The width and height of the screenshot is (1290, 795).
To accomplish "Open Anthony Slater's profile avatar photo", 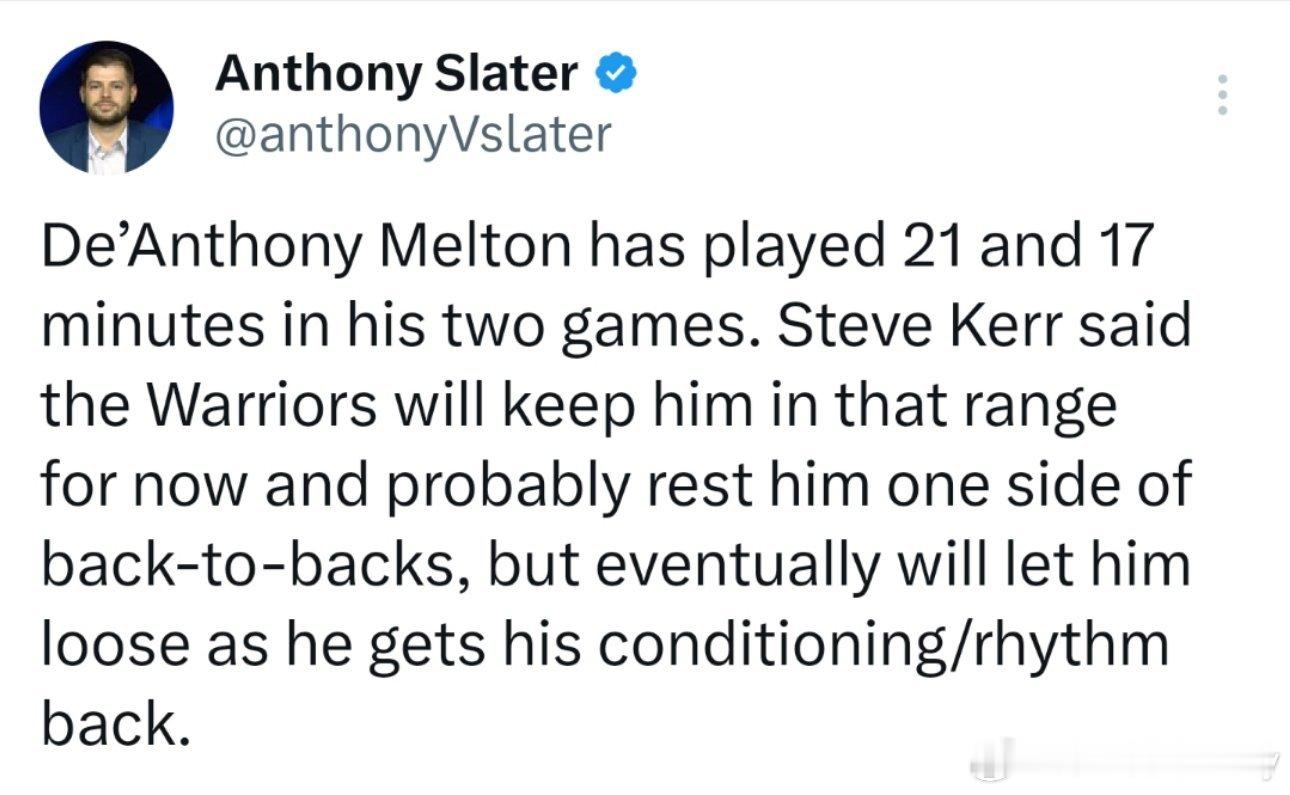I will [x=106, y=108].
